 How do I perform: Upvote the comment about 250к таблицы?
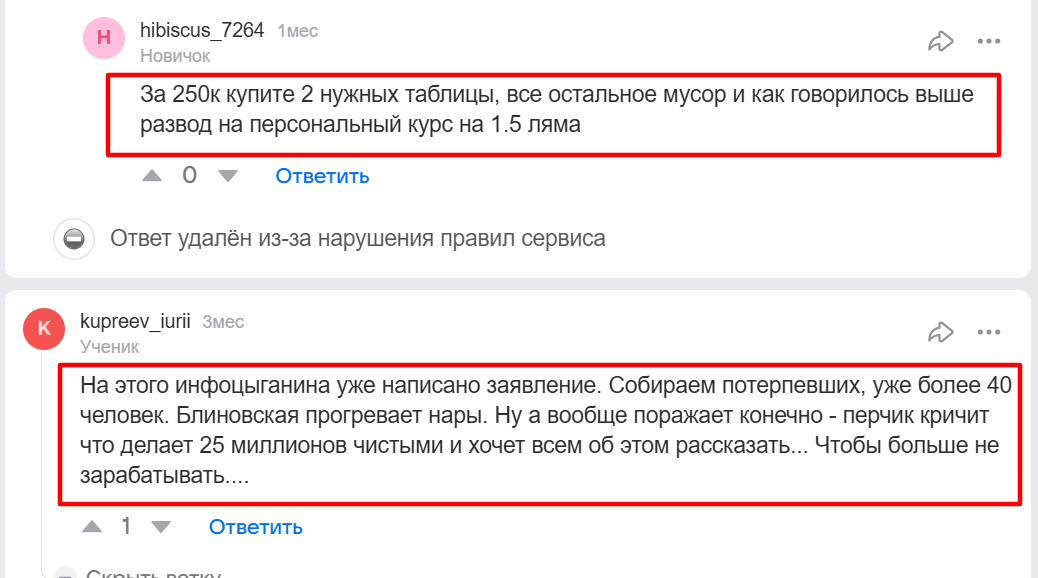point(152,176)
